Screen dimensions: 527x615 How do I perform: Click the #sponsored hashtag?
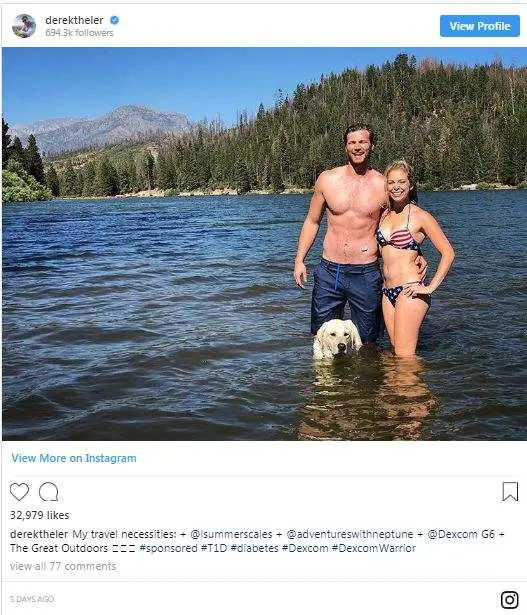(x=169, y=548)
